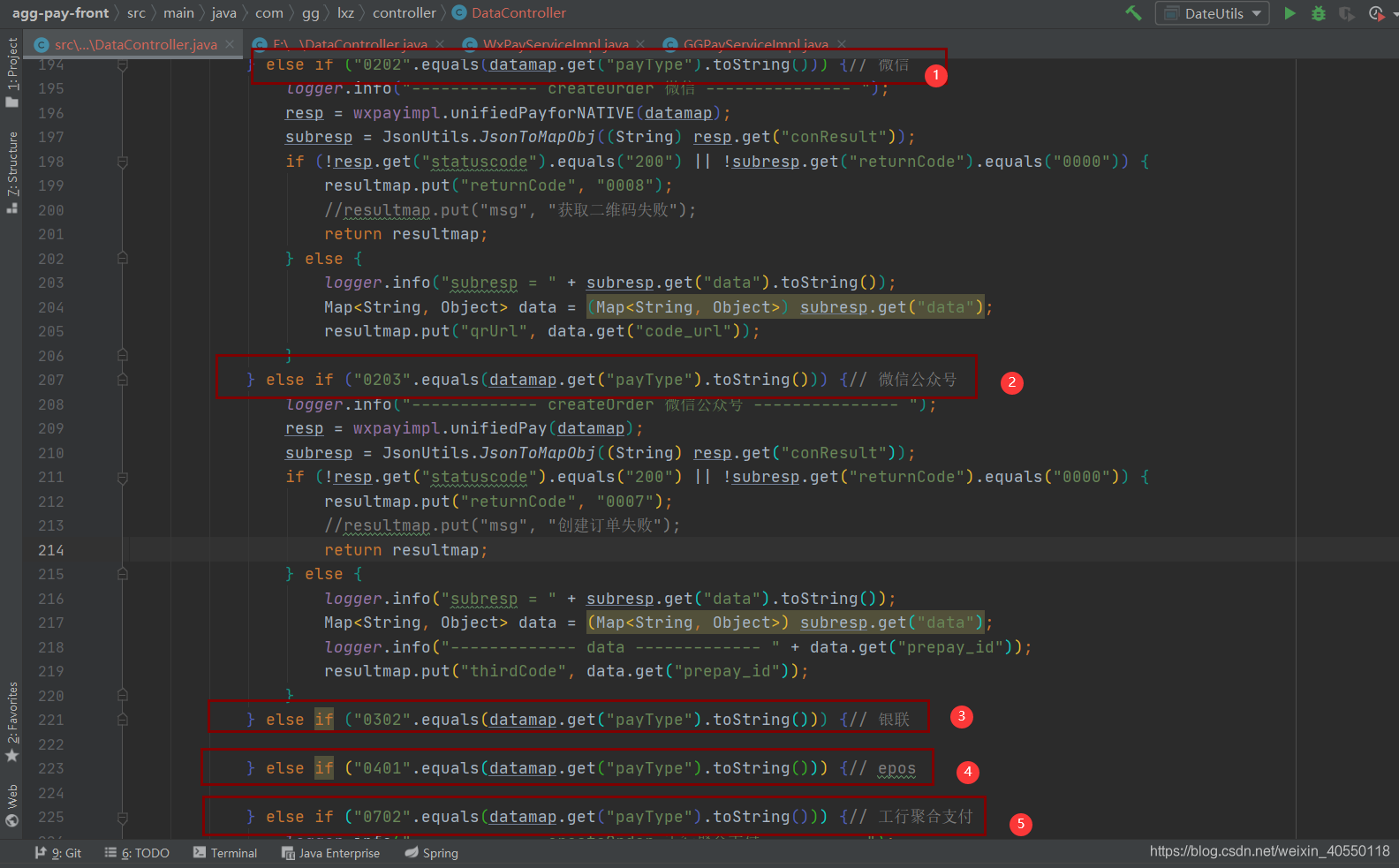
Task: Open the TODO tool window
Action: pos(137,853)
